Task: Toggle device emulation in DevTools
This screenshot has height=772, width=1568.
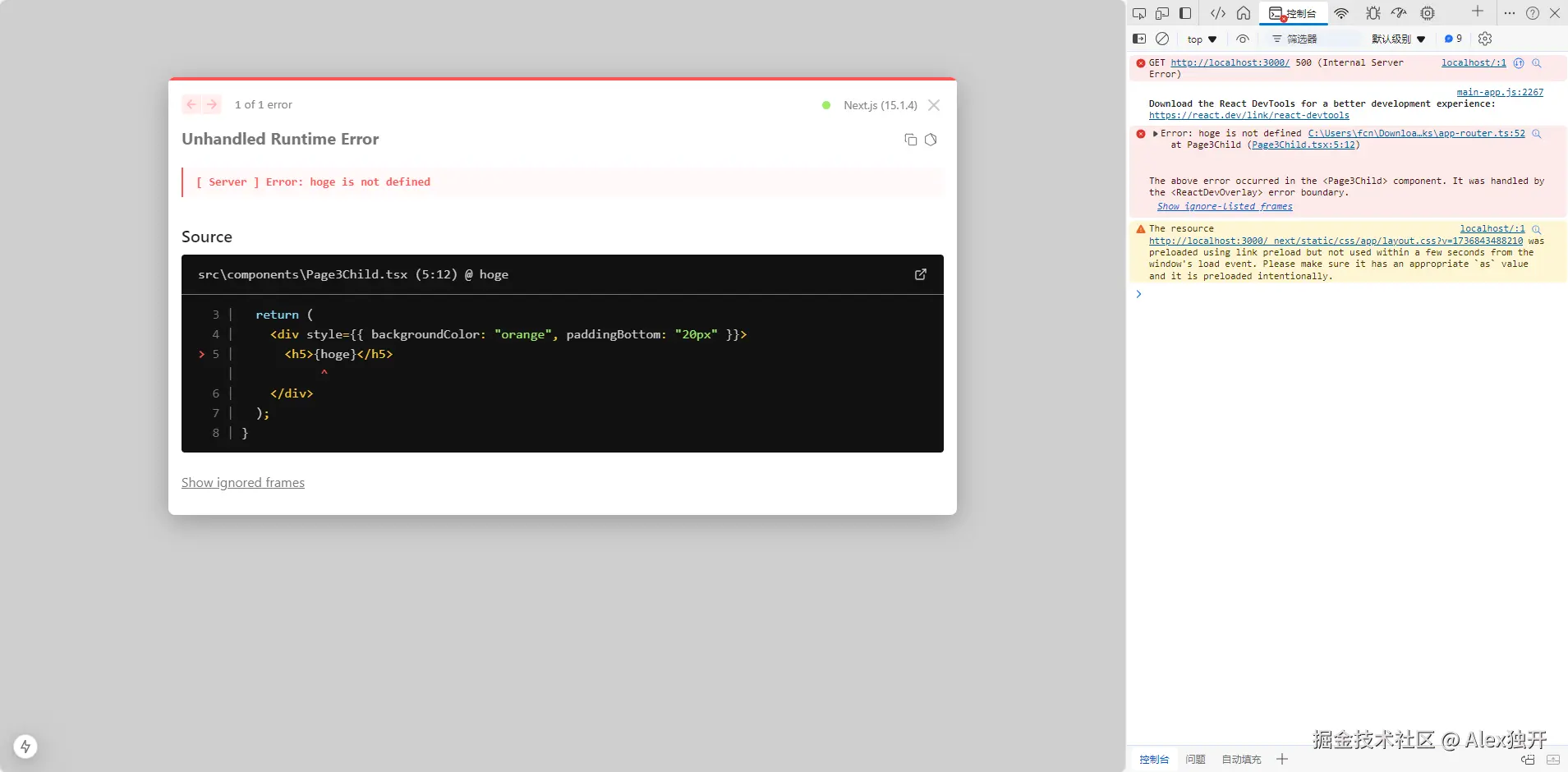Action: [x=1161, y=13]
